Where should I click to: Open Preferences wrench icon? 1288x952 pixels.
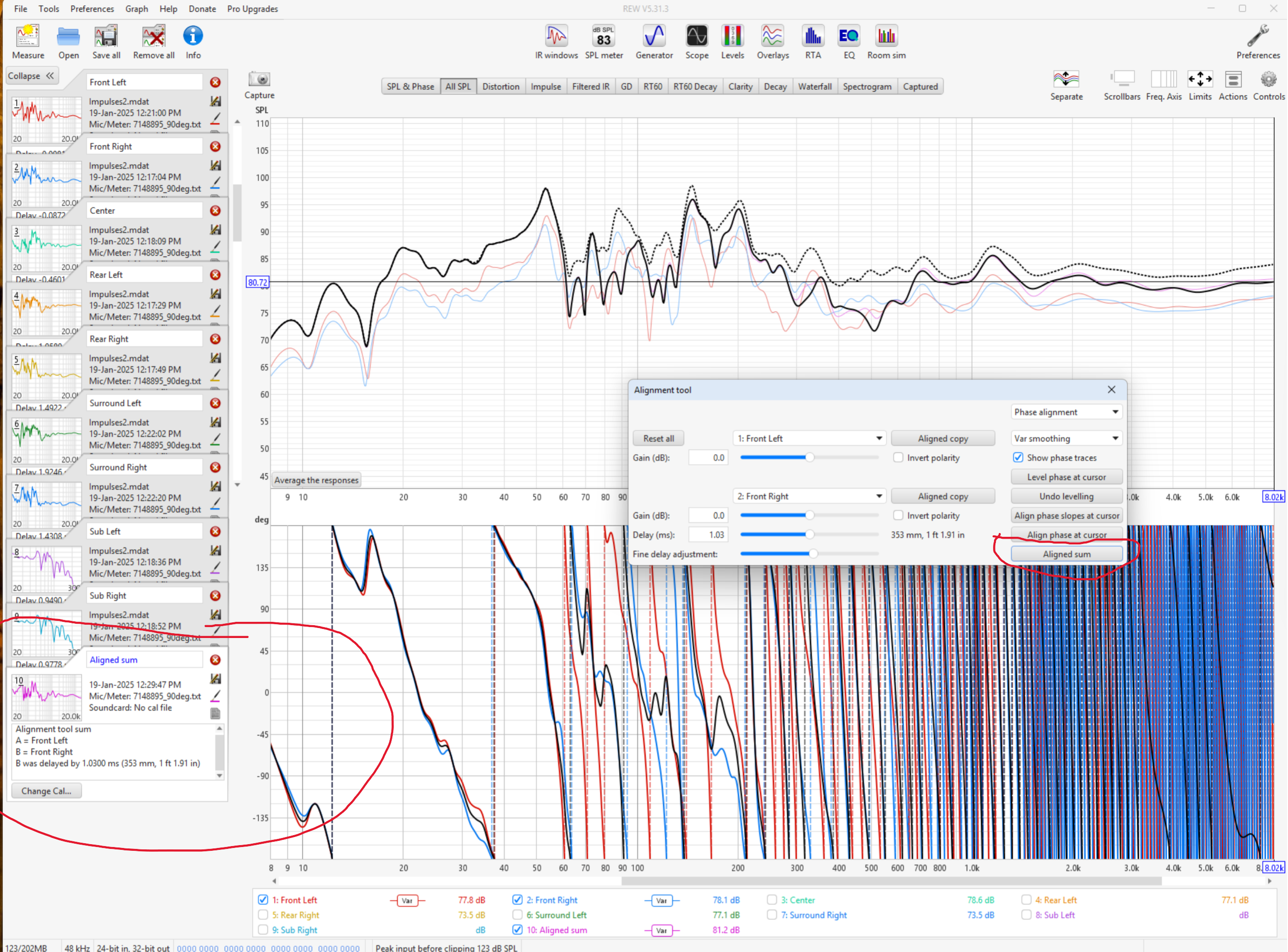pos(1258,41)
